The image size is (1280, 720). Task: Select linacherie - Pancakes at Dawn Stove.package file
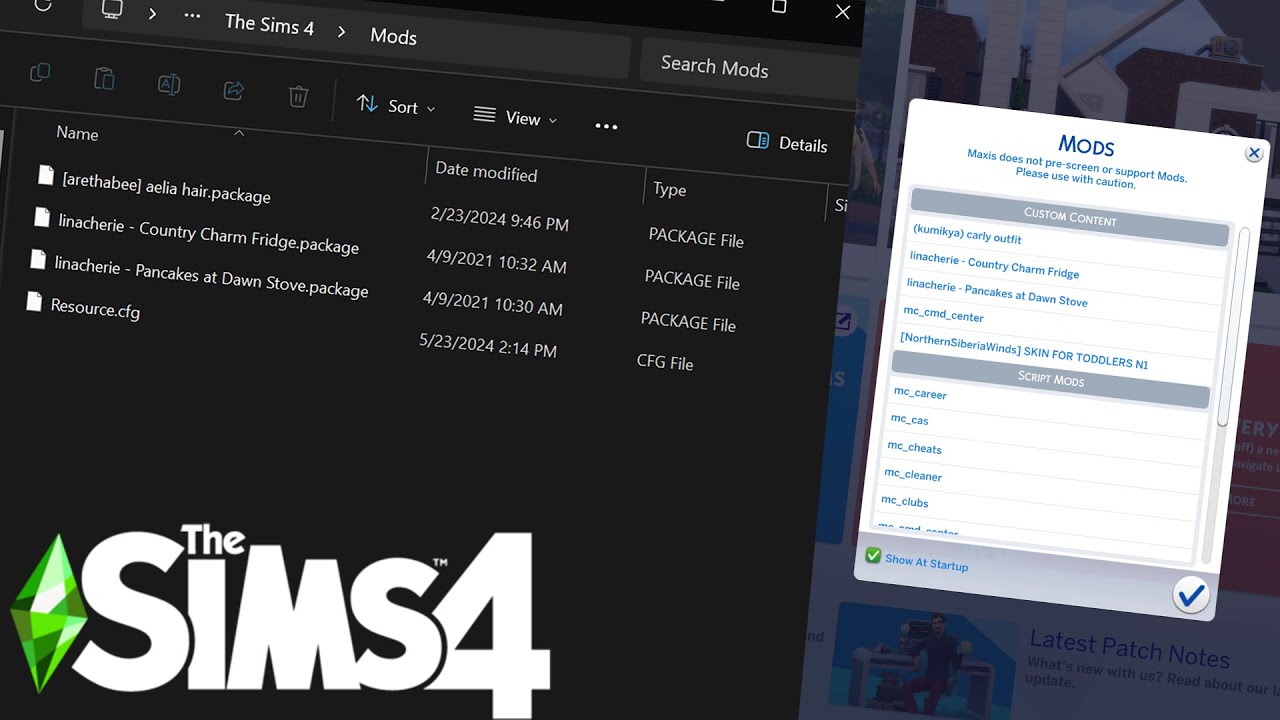[211, 275]
